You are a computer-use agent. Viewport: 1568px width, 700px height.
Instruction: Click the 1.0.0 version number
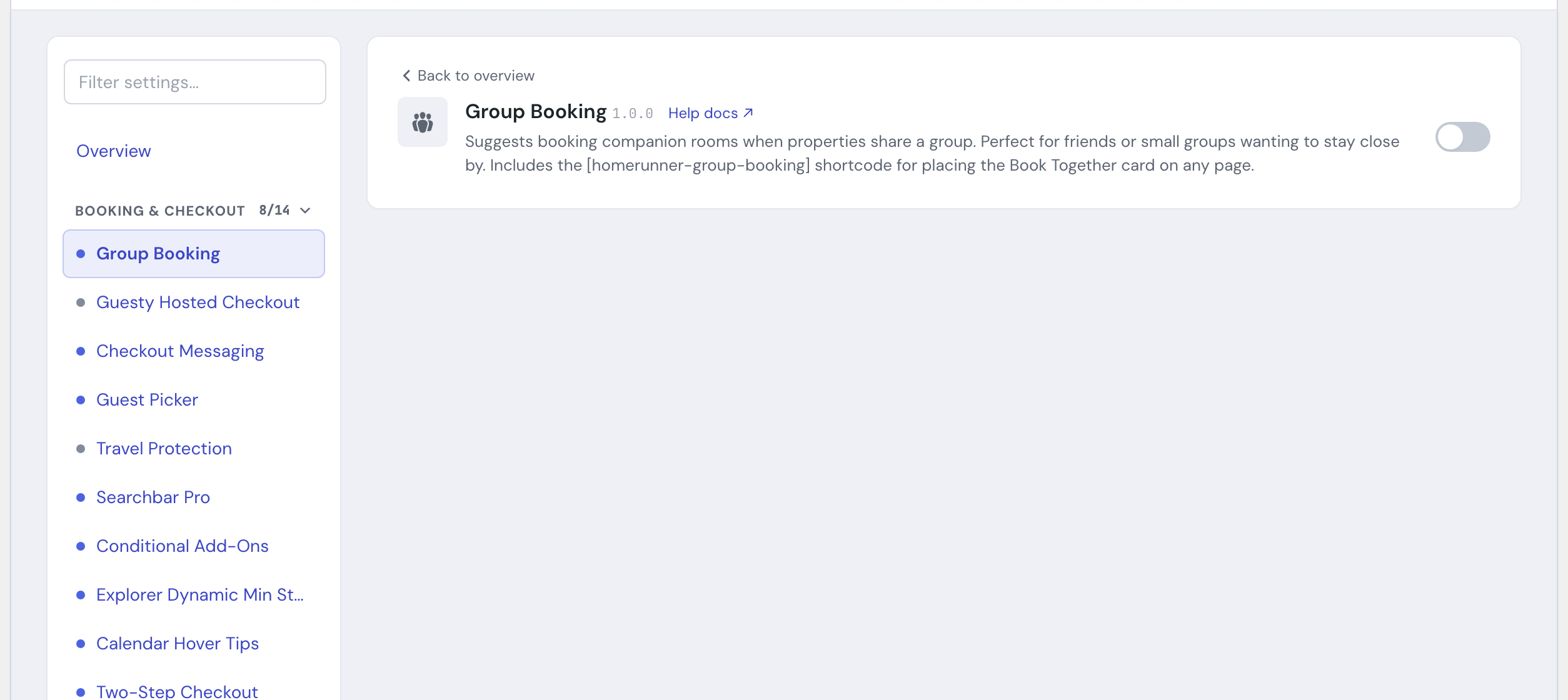pos(633,114)
